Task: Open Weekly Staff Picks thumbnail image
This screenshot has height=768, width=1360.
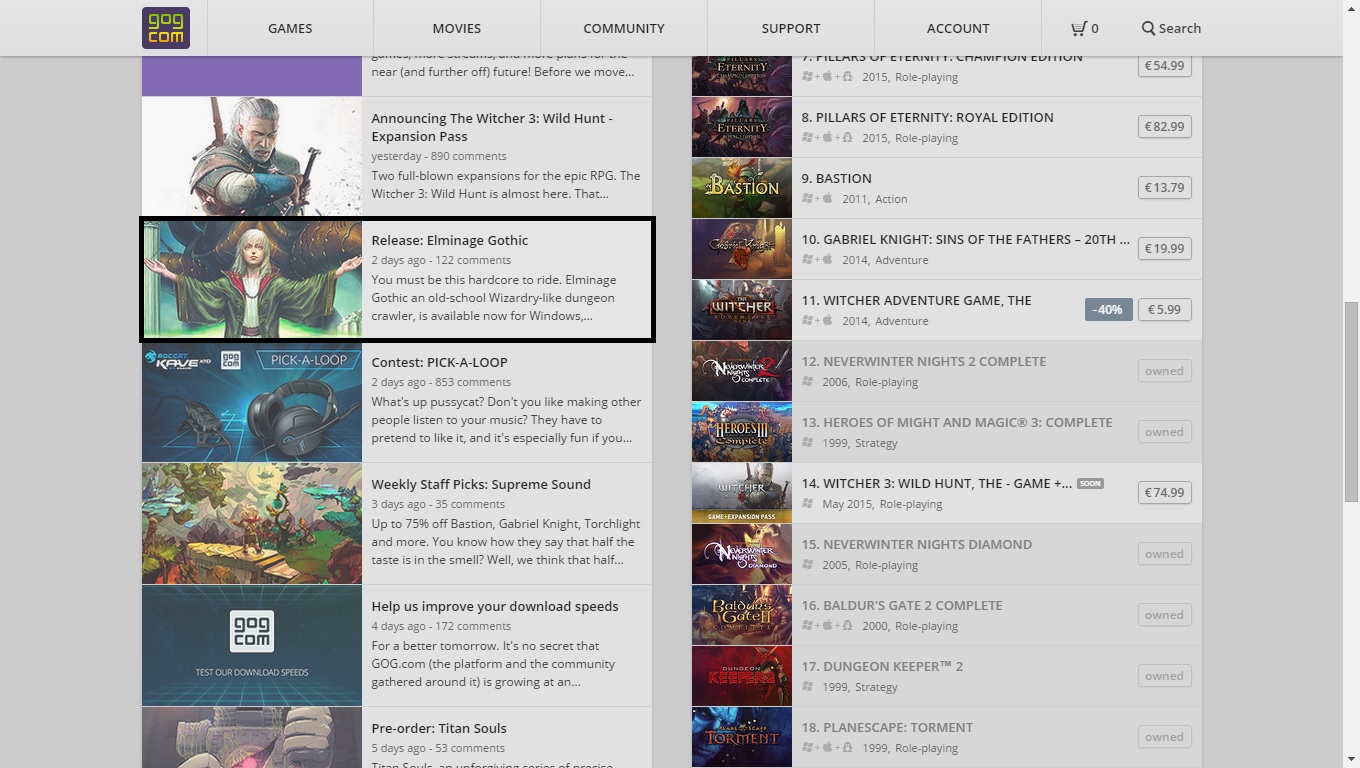Action: pyautogui.click(x=252, y=523)
